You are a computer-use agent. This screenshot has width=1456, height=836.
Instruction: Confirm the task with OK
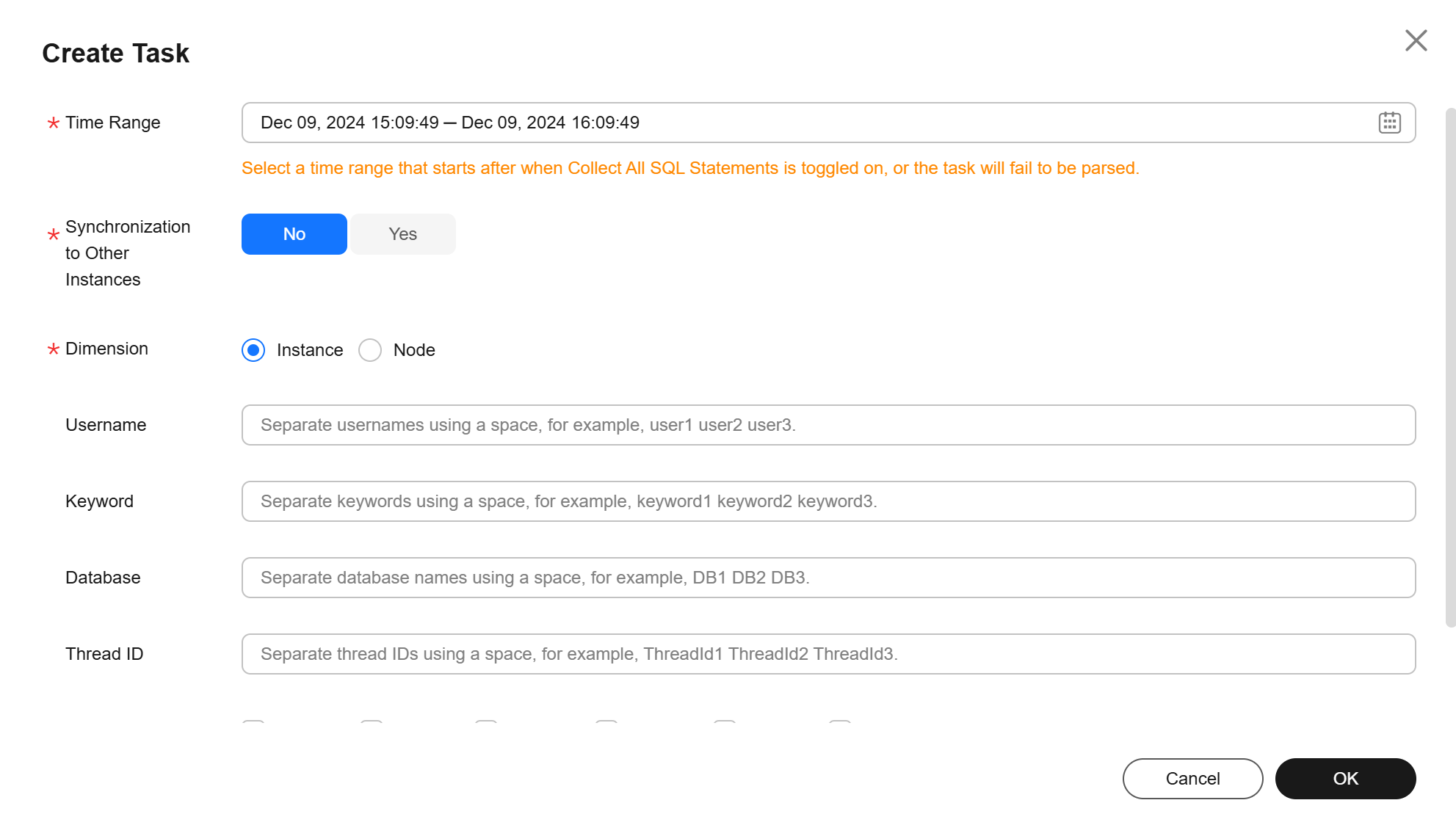[x=1345, y=779]
